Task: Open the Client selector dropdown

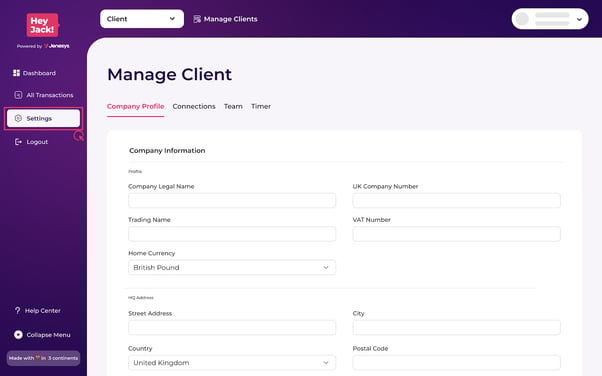Action: [142, 19]
